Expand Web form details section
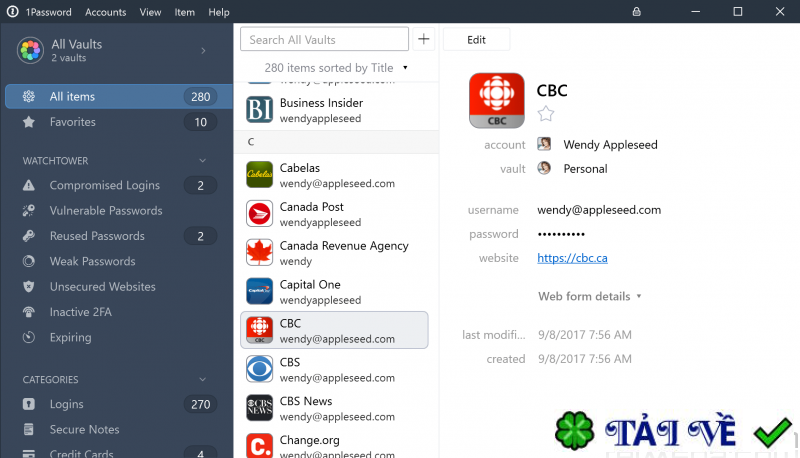800x458 pixels. [589, 296]
